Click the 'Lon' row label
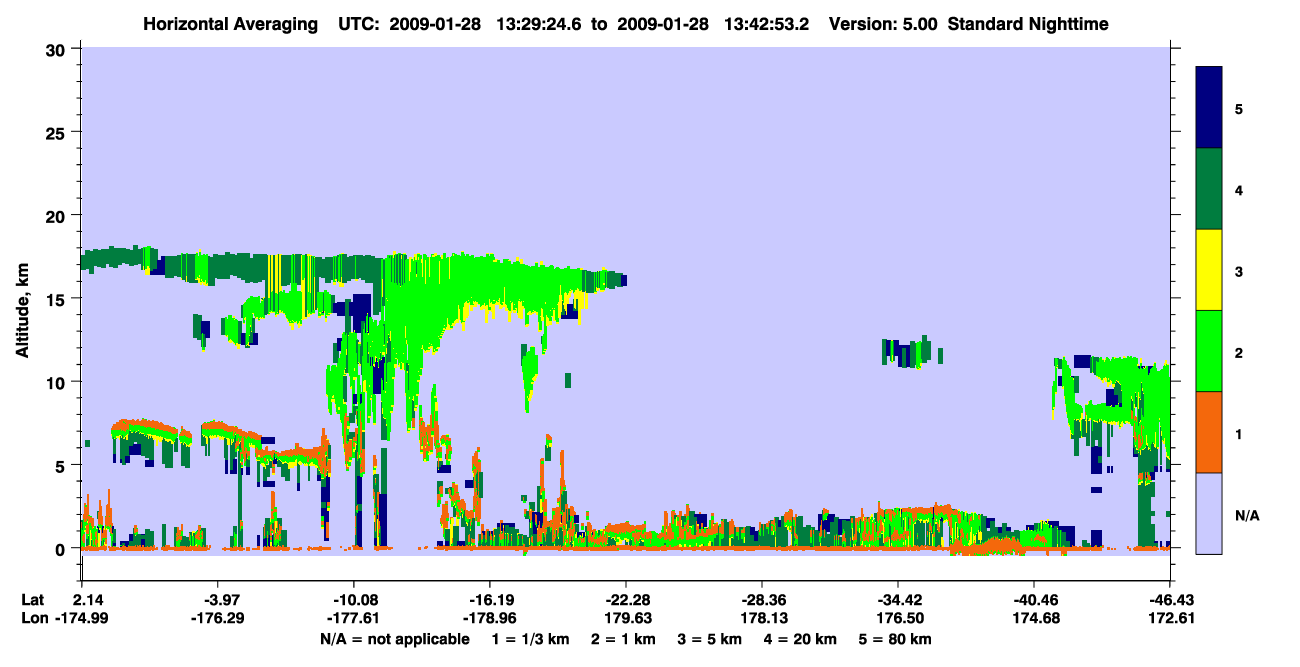1300x667 pixels. (33, 618)
